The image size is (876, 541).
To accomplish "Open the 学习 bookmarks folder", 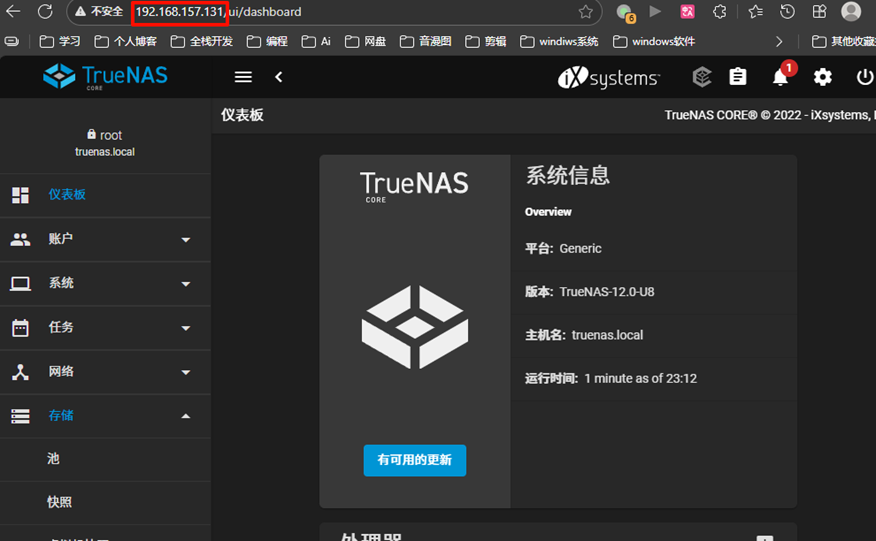I will click(x=60, y=41).
